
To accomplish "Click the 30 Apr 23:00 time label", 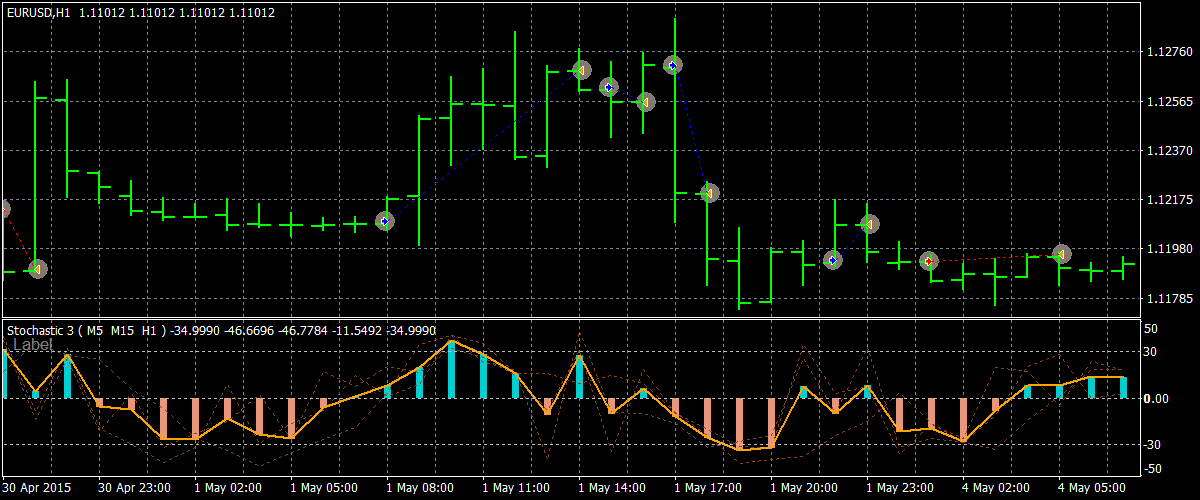I will (132, 488).
